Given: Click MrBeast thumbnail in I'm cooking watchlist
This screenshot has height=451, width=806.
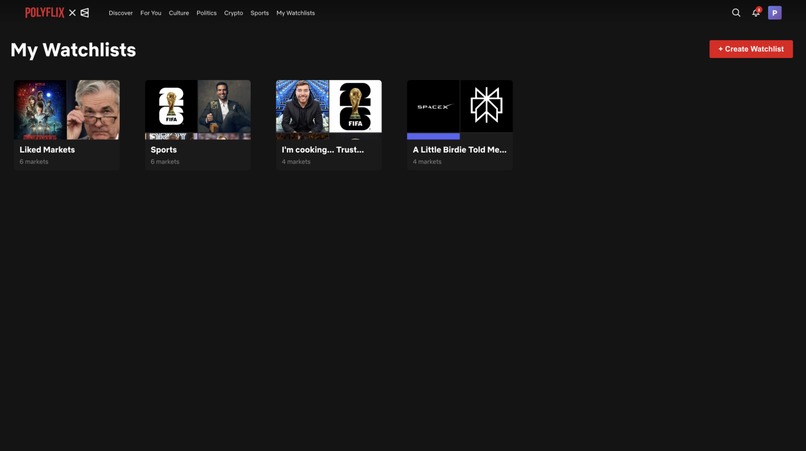Looking at the screenshot, I should (x=302, y=106).
